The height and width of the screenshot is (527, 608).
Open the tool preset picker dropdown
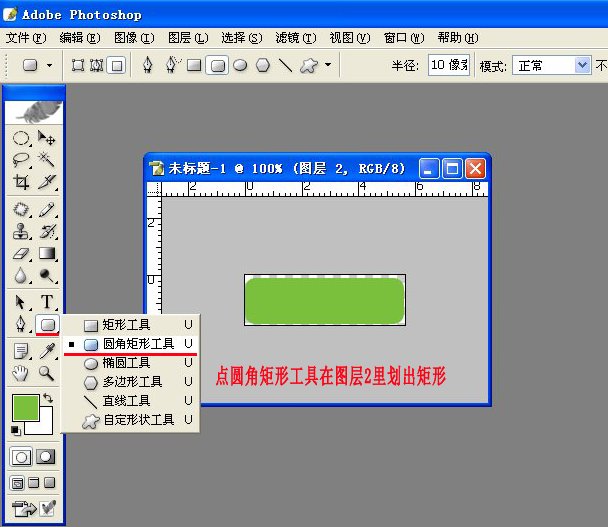click(49, 65)
